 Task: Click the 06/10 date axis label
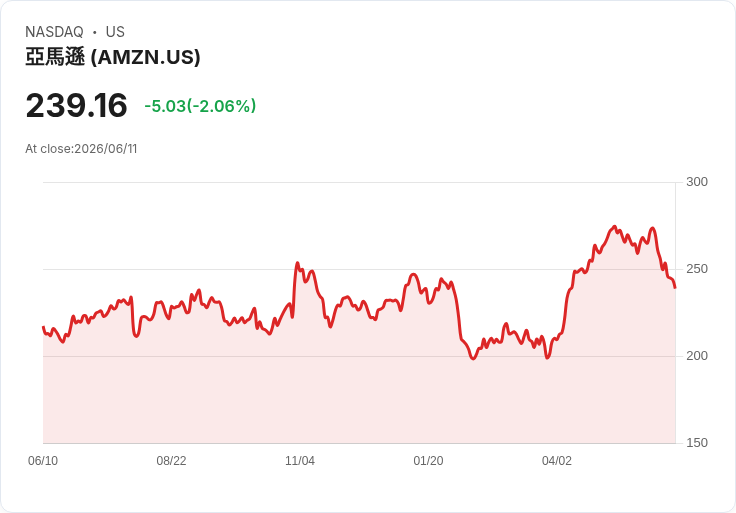(43, 461)
